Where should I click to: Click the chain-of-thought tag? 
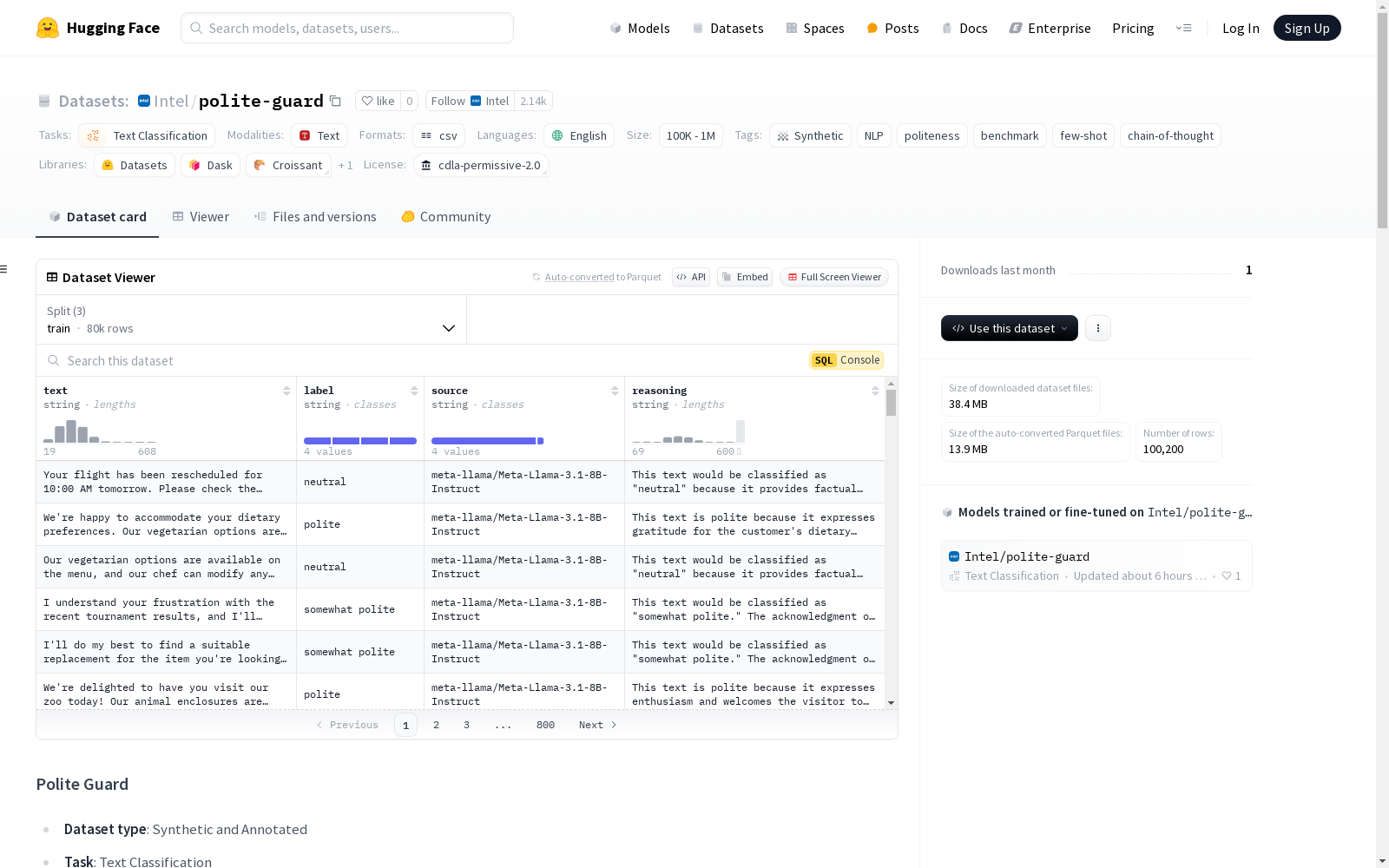pyautogui.click(x=1170, y=135)
